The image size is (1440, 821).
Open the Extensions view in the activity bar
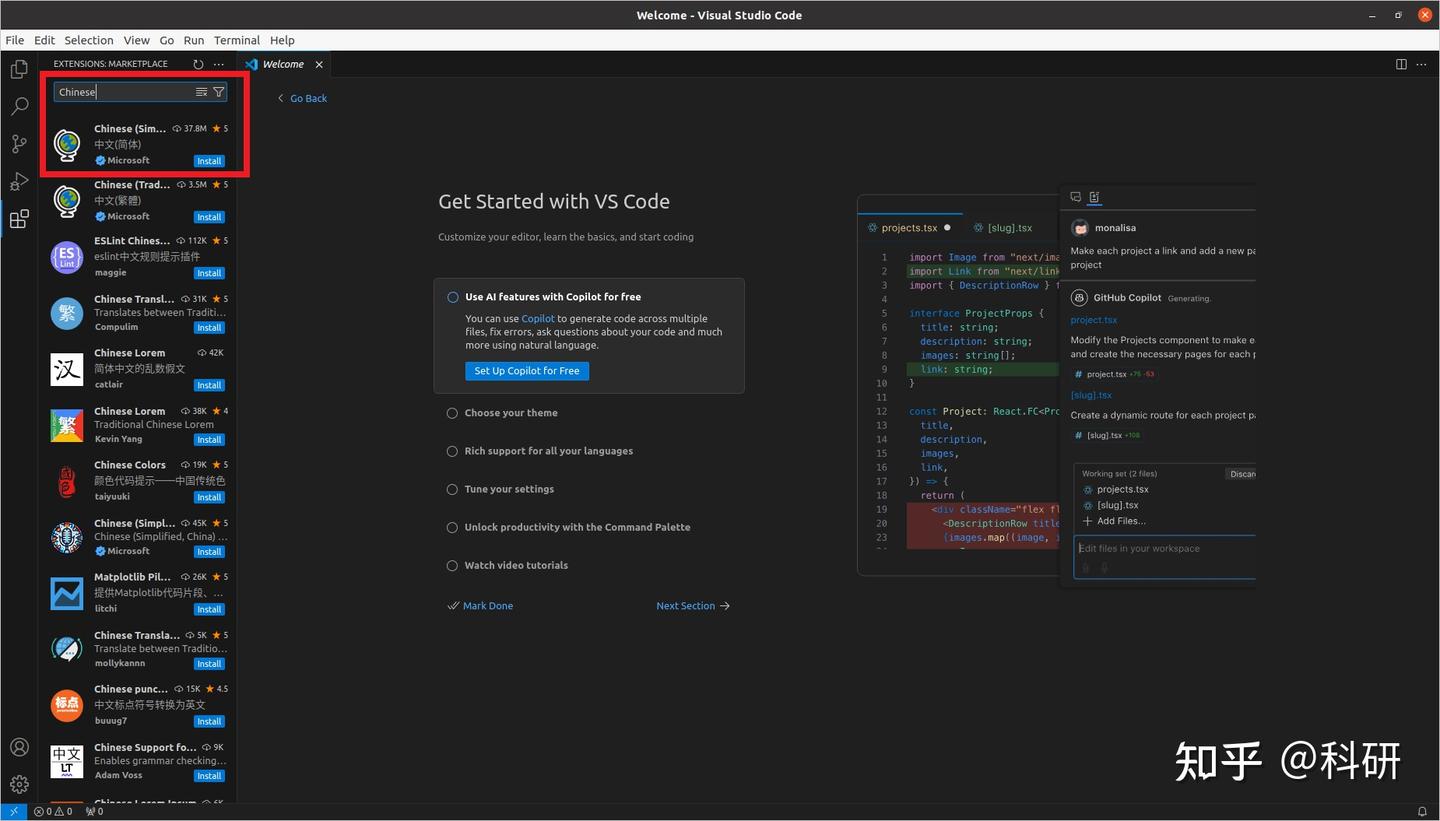pos(19,218)
